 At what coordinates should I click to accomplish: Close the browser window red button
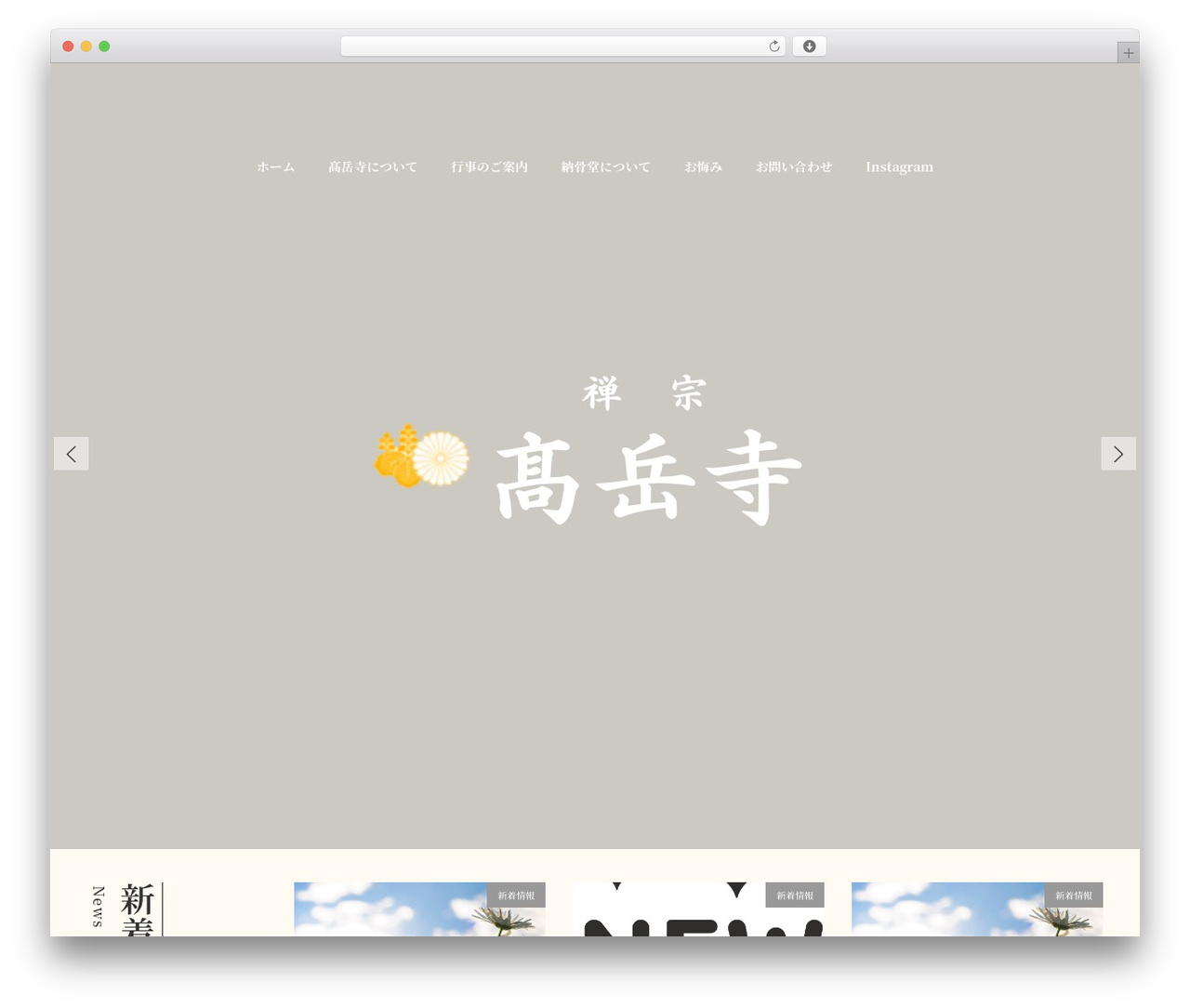click(68, 46)
